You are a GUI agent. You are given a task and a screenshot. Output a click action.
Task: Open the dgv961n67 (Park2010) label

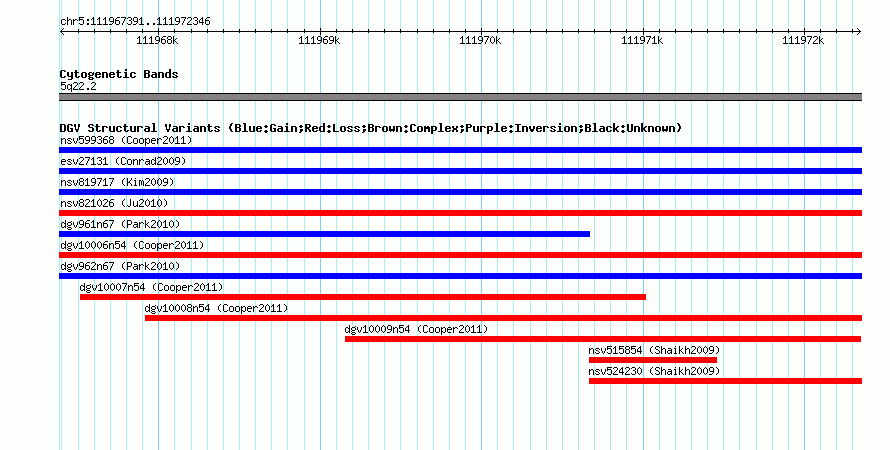point(120,224)
